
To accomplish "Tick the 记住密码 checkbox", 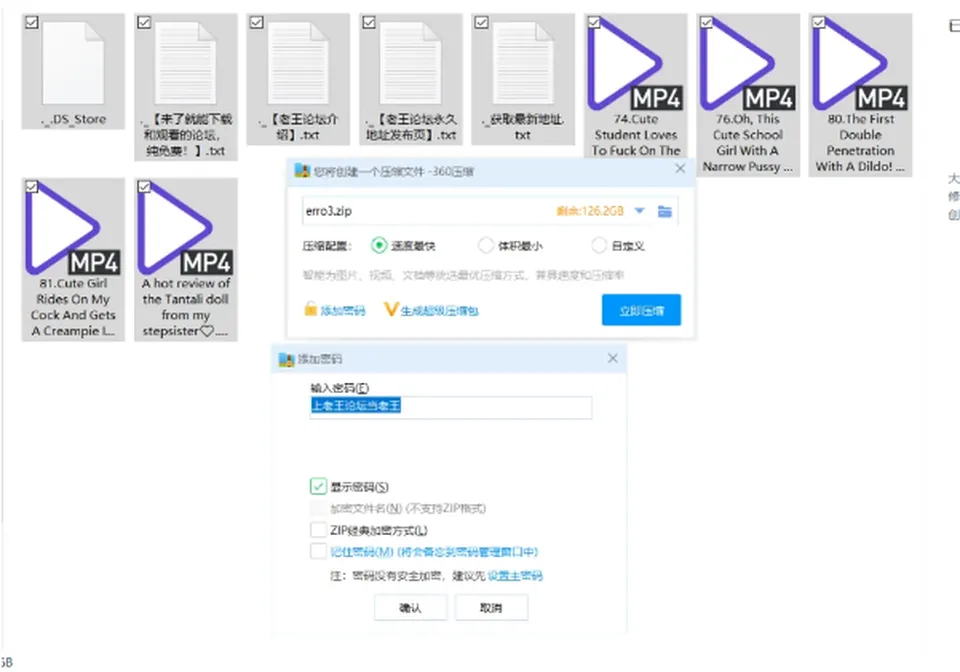I will (x=318, y=551).
